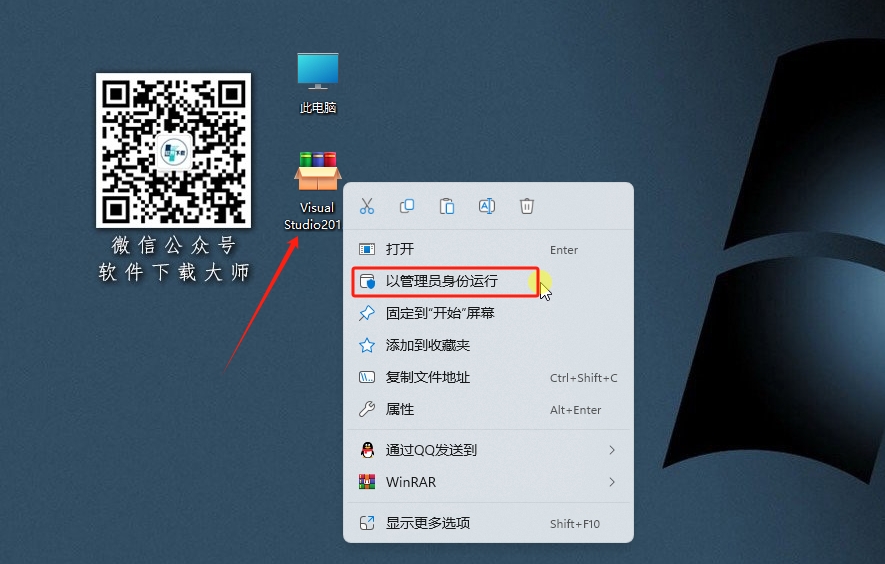Choose 打开 from the context menu
Image resolution: width=885 pixels, height=564 pixels.
488,249
